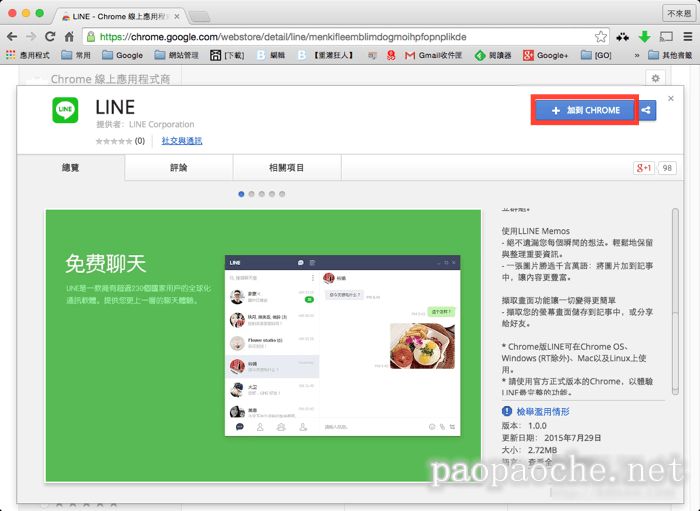Select the third screenshot carousel dot

point(262,194)
